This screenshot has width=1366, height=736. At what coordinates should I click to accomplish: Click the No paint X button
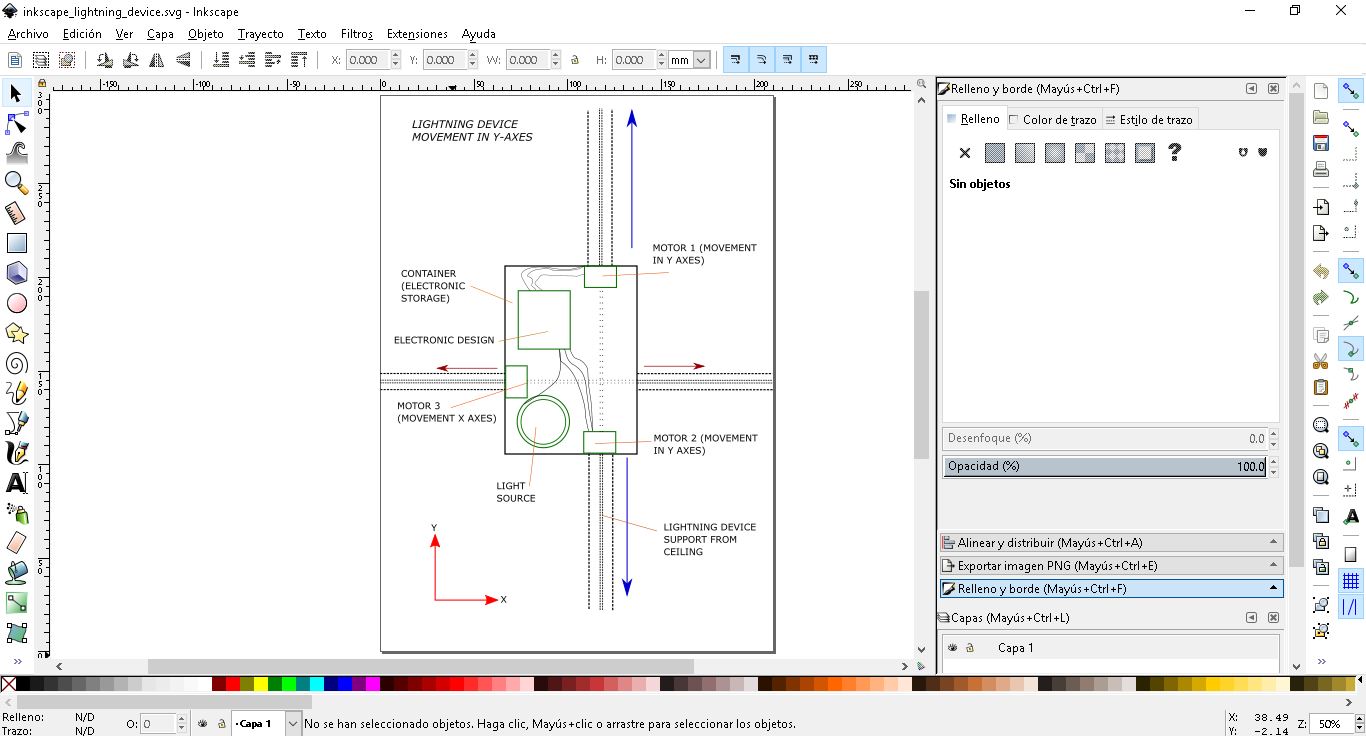(965, 153)
